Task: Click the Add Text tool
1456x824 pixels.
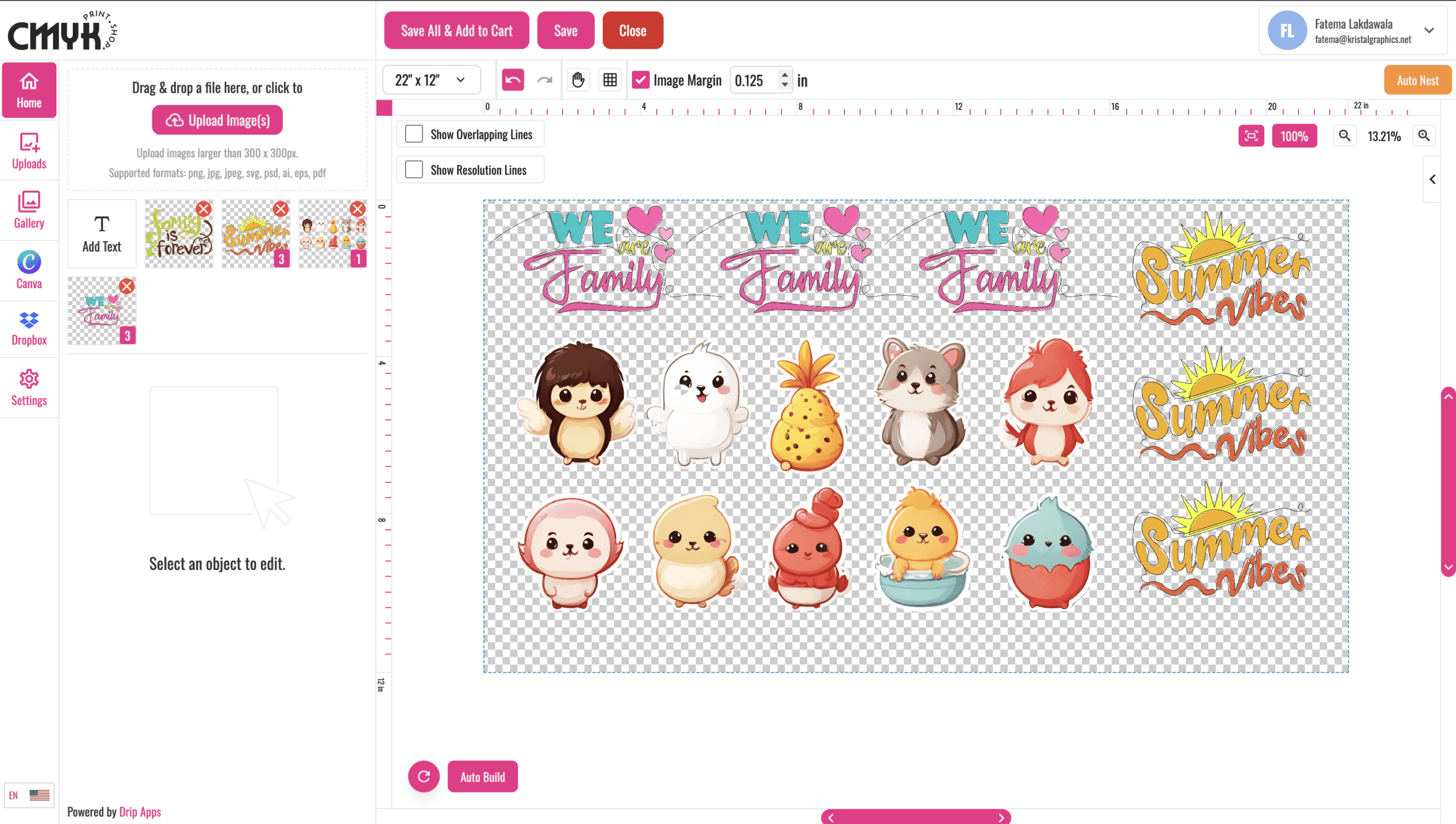Action: pyautogui.click(x=102, y=234)
